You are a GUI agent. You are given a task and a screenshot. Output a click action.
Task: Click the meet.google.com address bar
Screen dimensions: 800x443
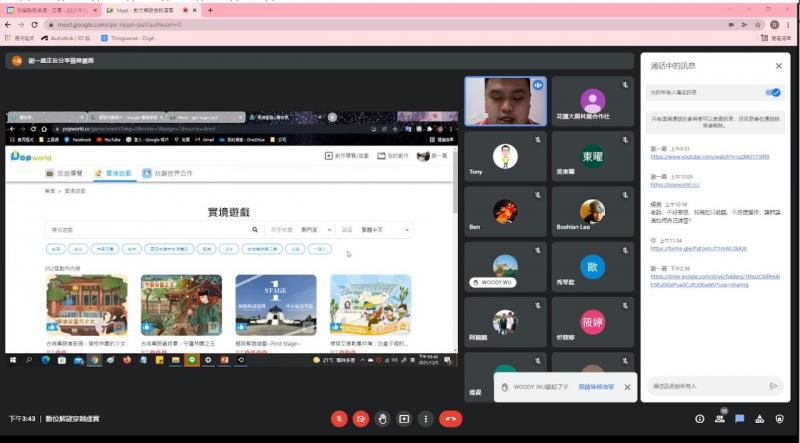(383, 24)
